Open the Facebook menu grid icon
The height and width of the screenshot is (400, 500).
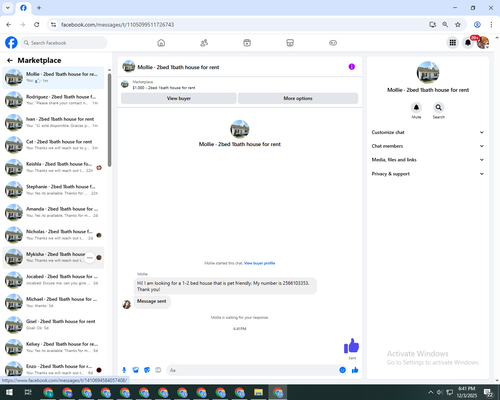[453, 43]
